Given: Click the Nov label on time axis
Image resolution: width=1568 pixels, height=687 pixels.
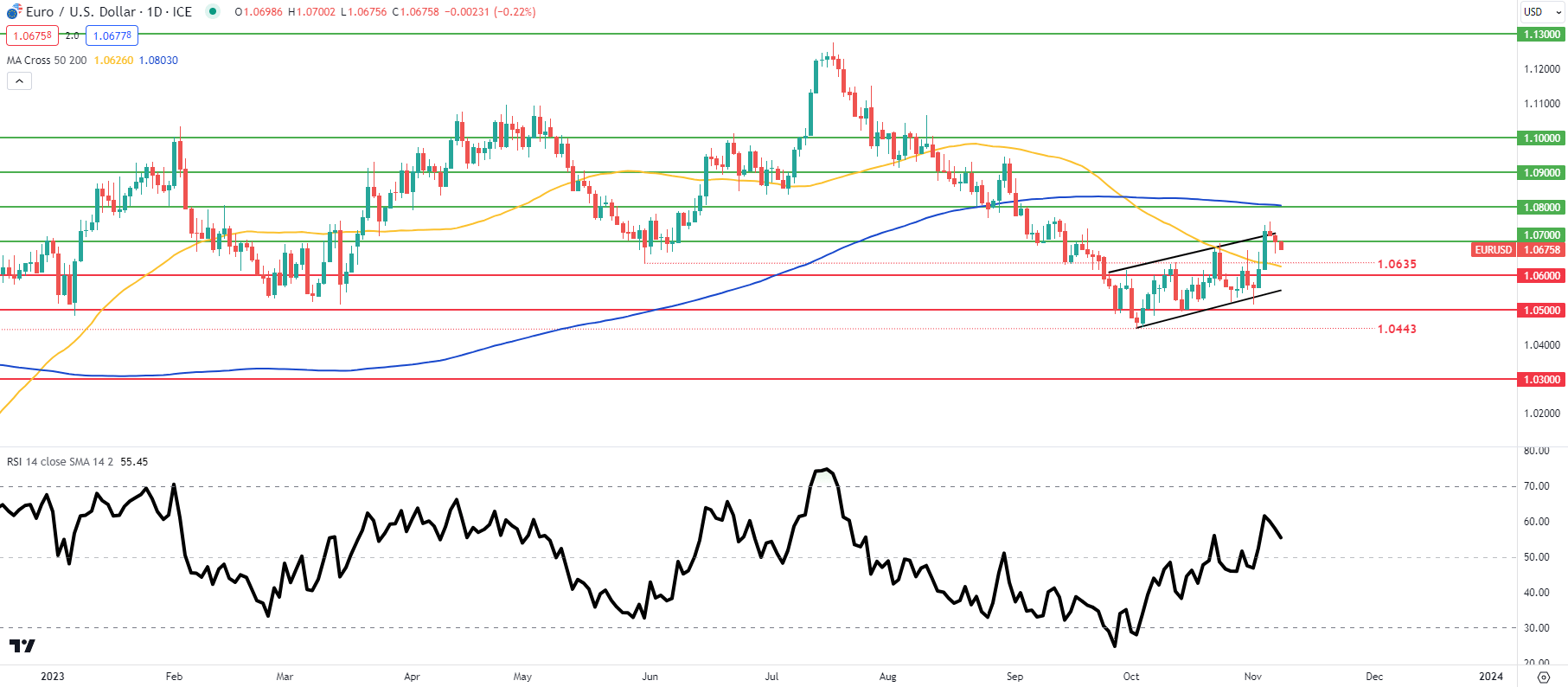Looking at the screenshot, I should [x=1252, y=677].
